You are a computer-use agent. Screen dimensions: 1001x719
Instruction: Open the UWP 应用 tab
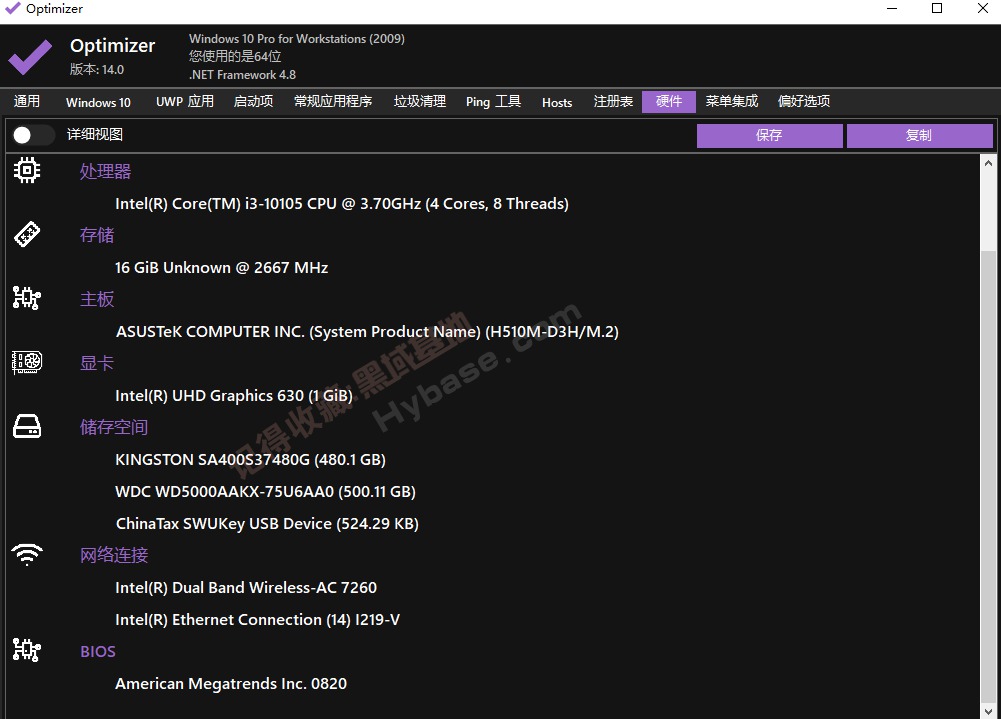pyautogui.click(x=185, y=102)
